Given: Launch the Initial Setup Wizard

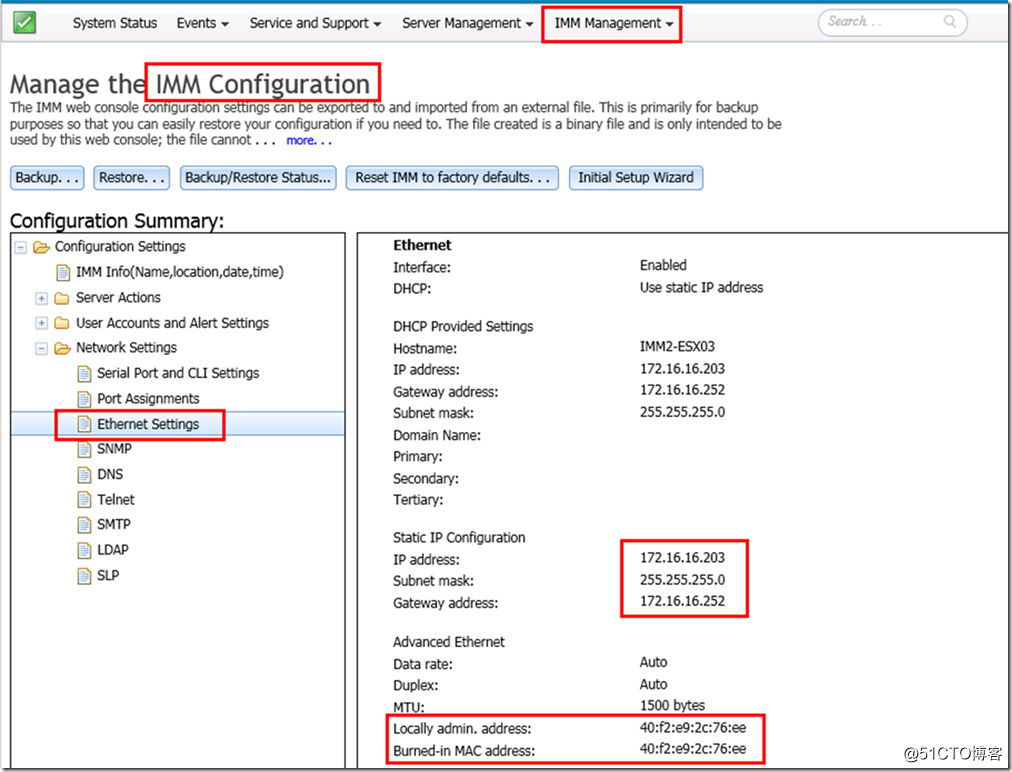Looking at the screenshot, I should coord(635,178).
